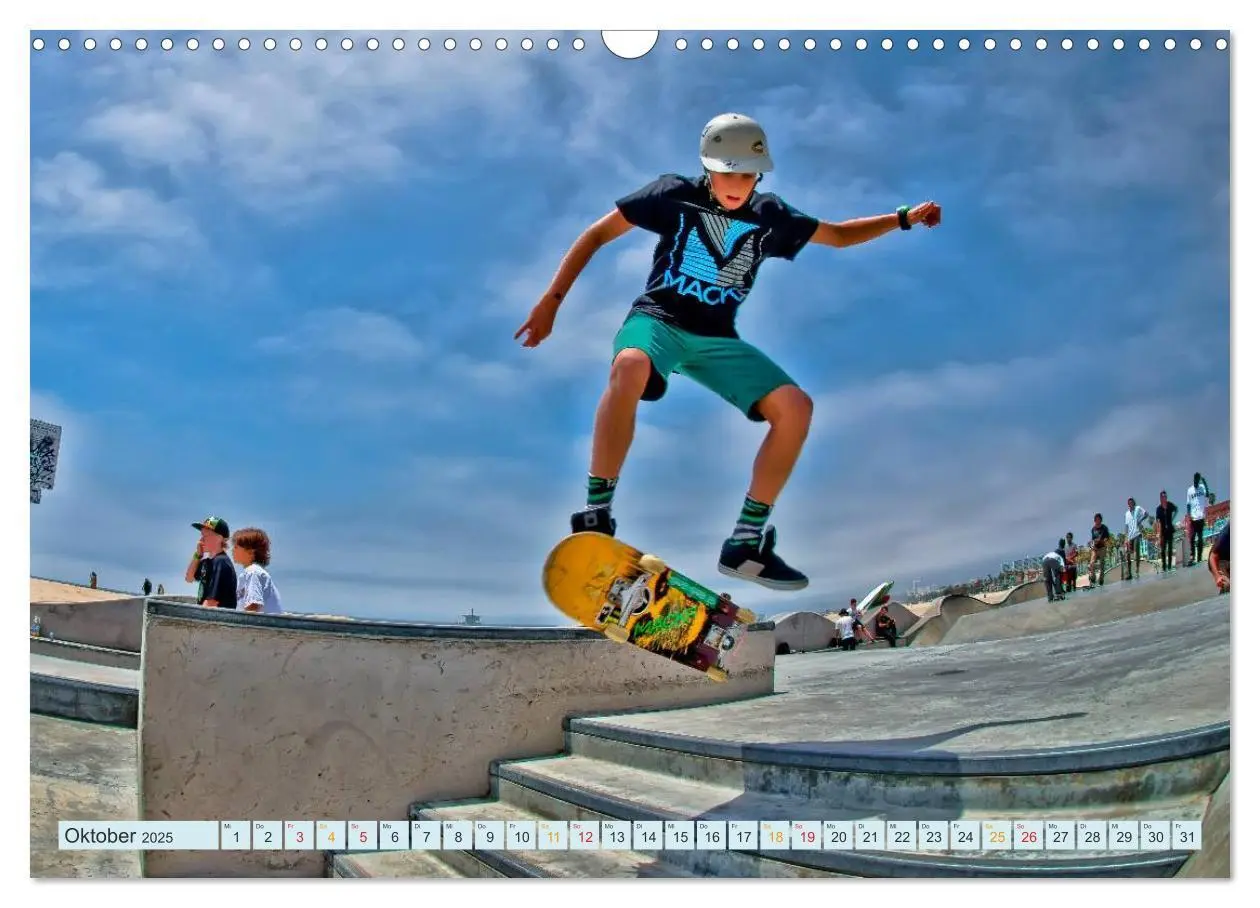Choose date cell 29

1124,836
